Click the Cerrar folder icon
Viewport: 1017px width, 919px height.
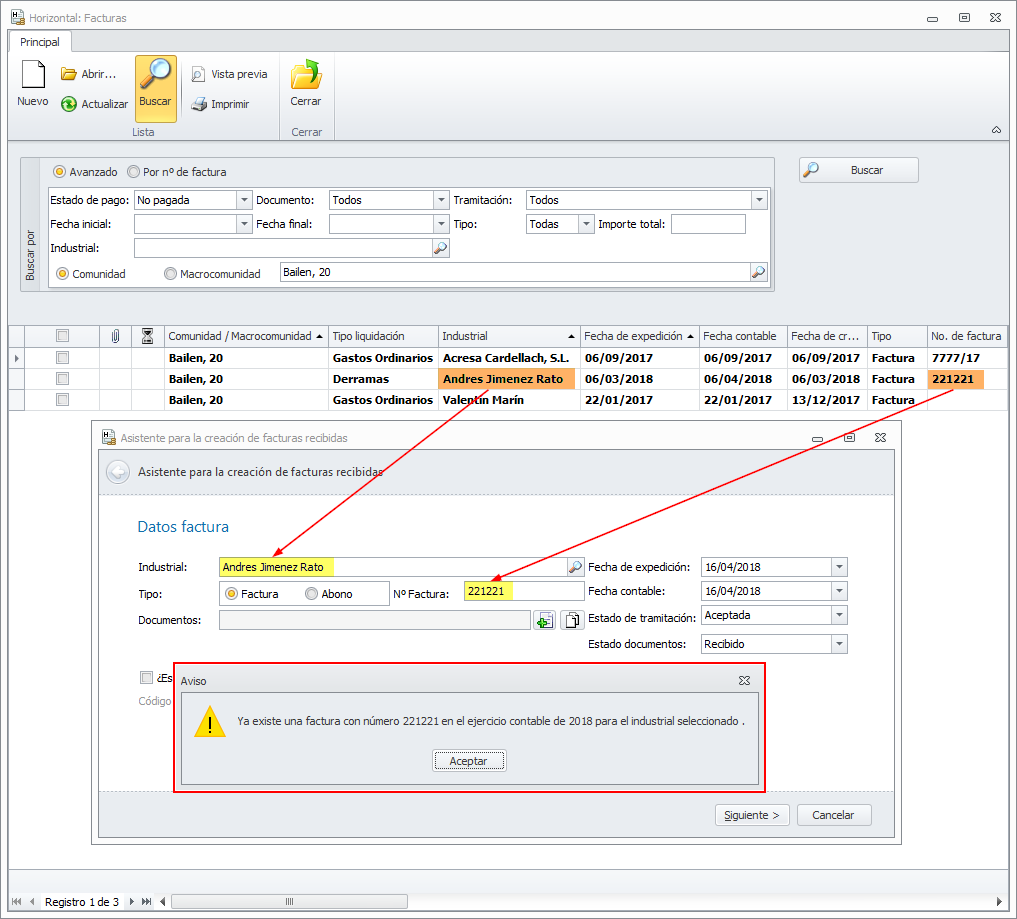tap(305, 76)
